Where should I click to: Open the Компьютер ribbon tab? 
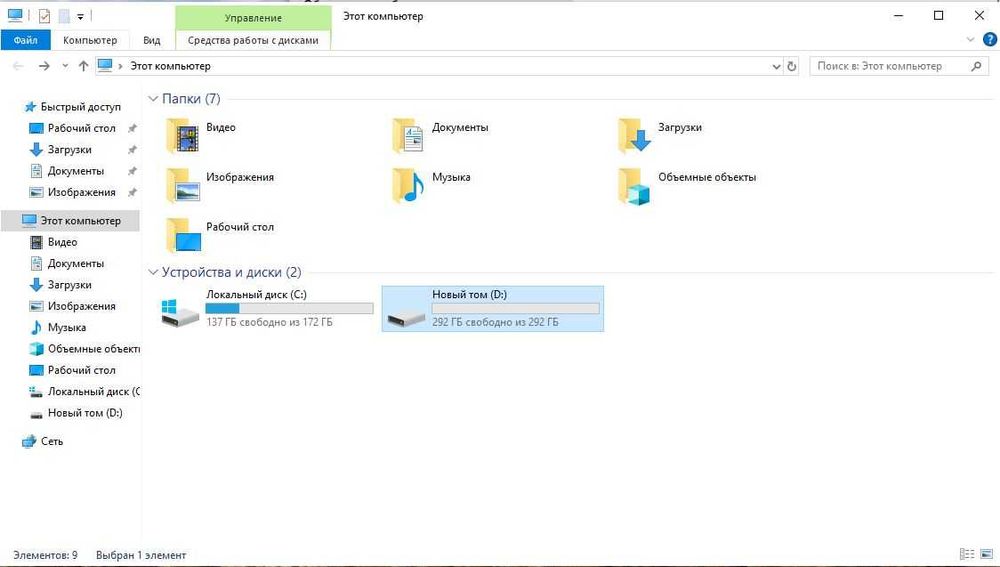pos(90,40)
